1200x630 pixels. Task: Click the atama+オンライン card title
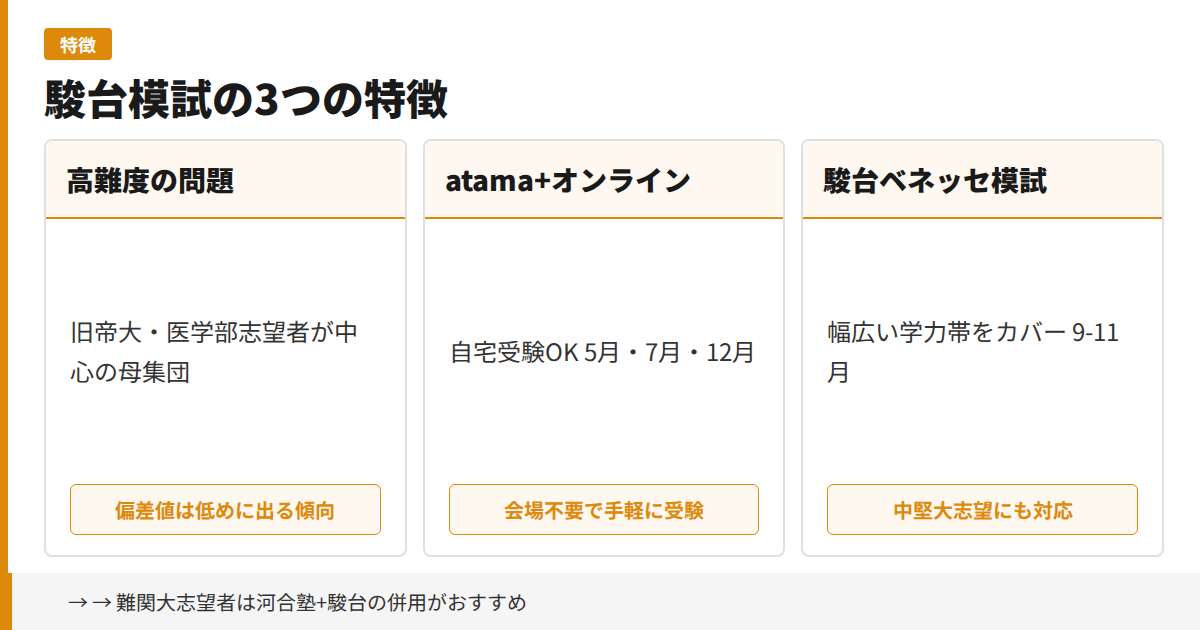pos(568,181)
